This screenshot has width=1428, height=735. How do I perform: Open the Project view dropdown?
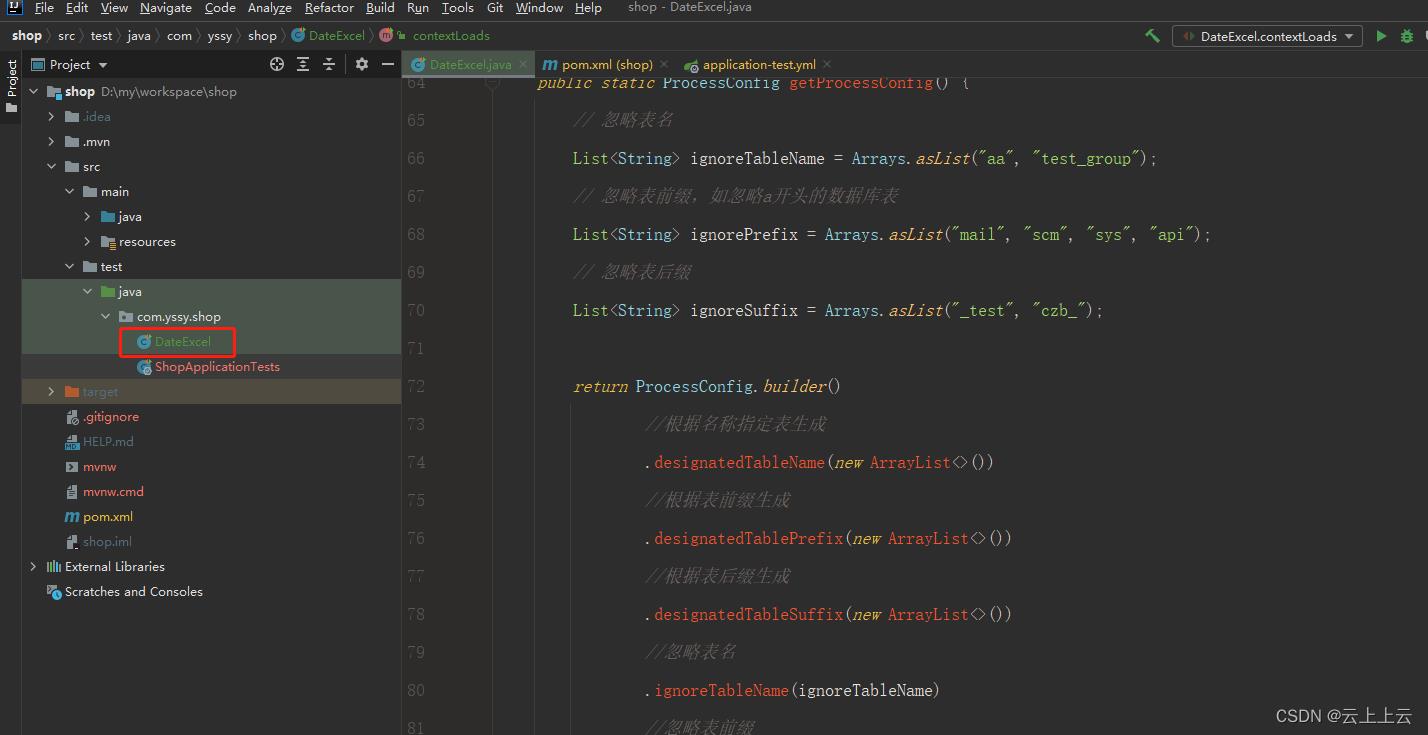click(70, 64)
